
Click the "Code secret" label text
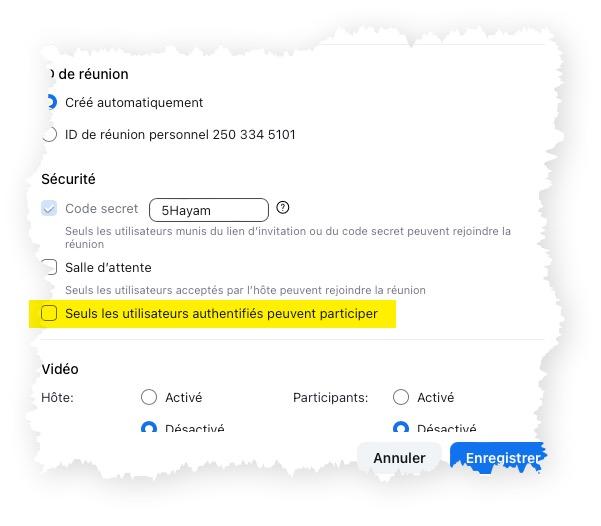(101, 209)
